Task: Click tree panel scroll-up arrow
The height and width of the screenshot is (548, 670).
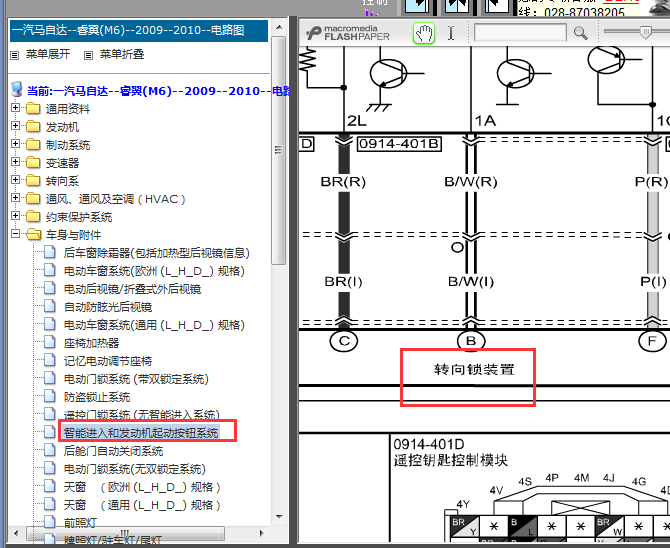Action: (279, 28)
